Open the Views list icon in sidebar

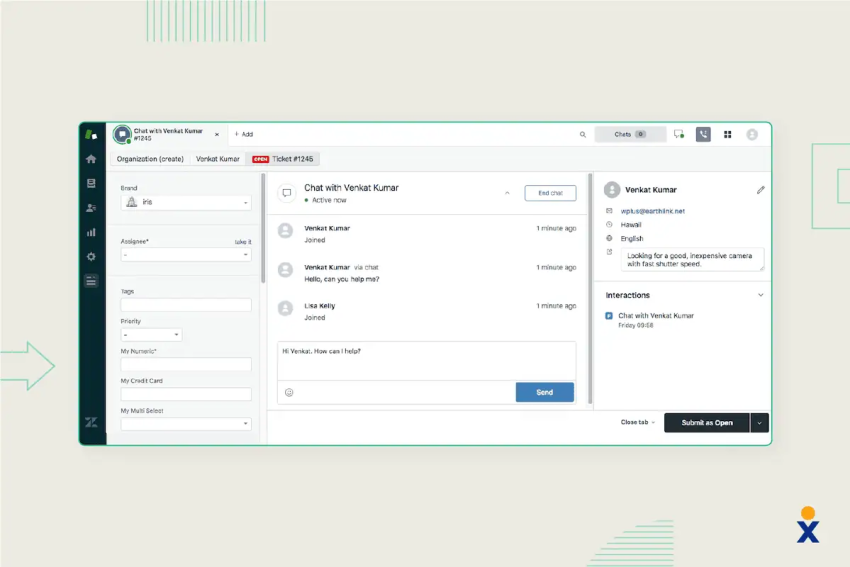point(91,183)
